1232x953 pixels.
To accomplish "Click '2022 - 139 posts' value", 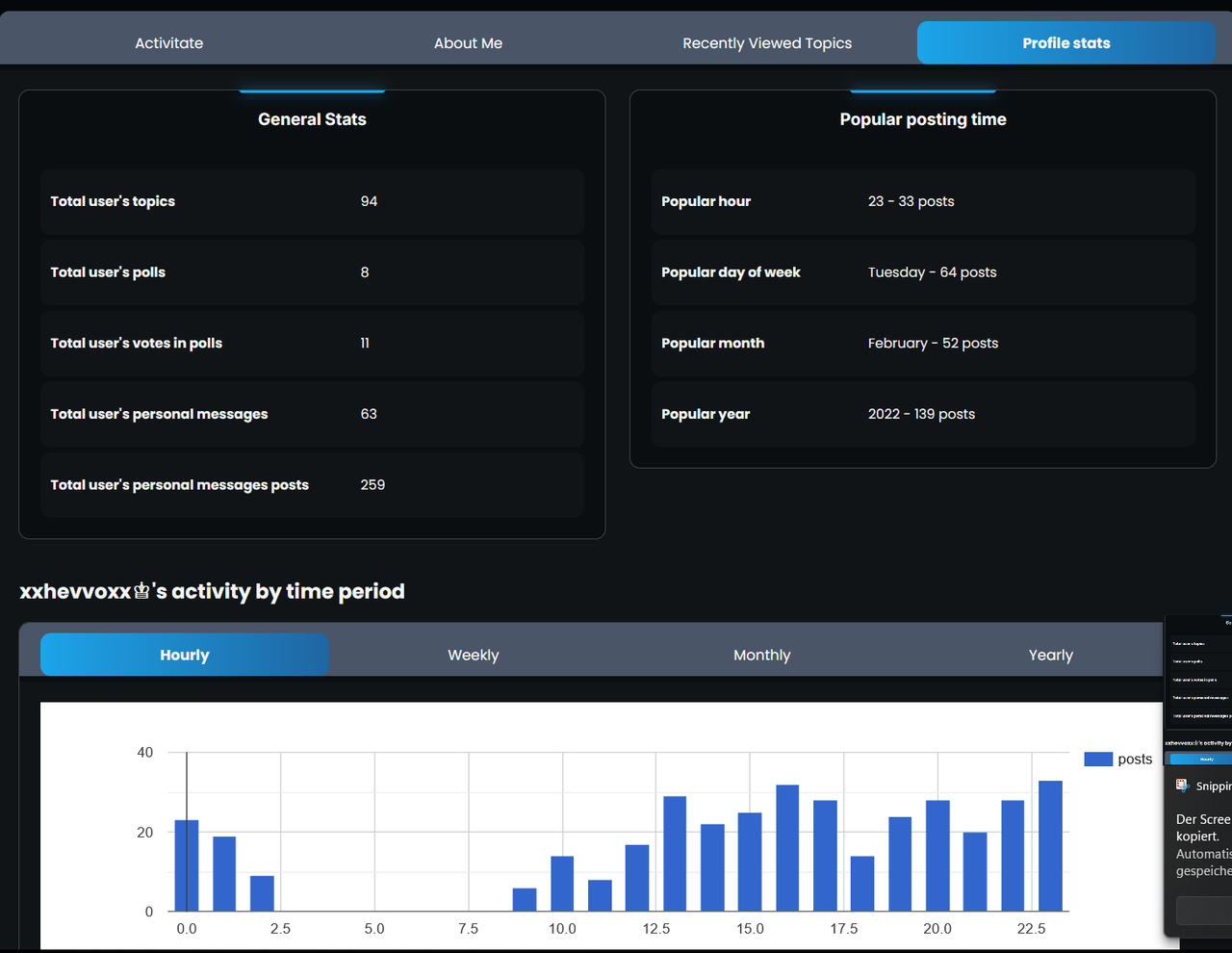I will tap(921, 414).
